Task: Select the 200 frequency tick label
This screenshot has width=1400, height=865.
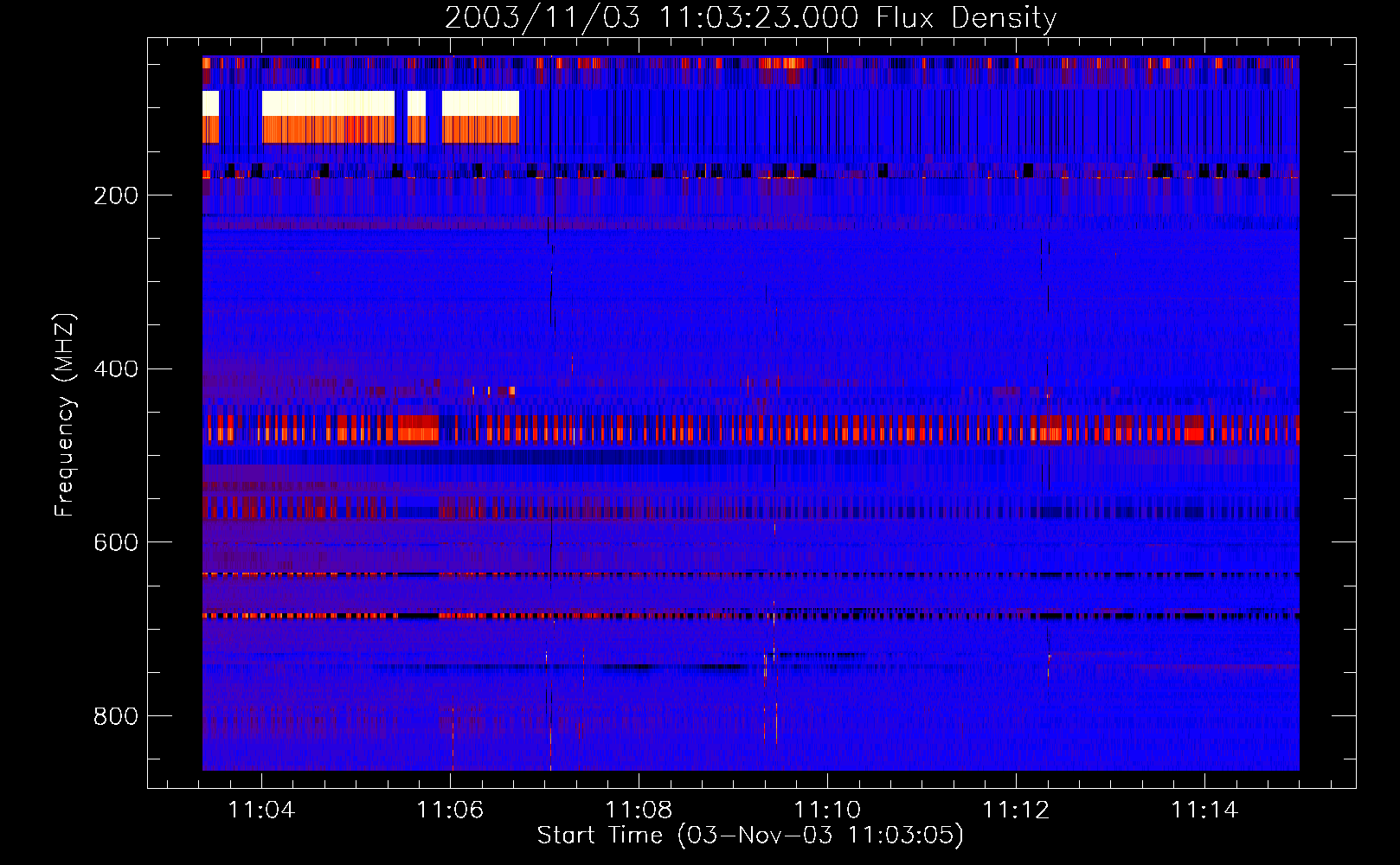Action: pyautogui.click(x=116, y=195)
